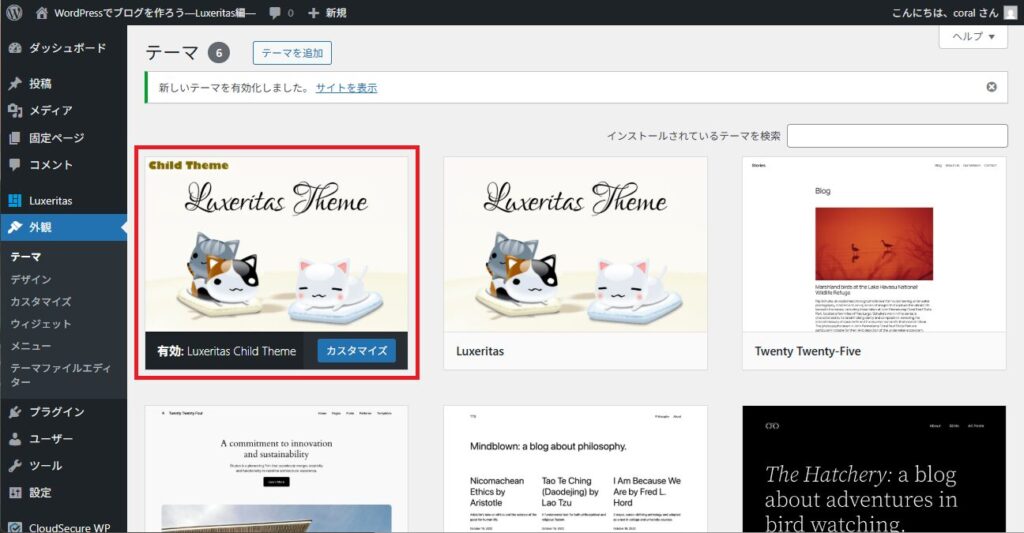Click the テーマを追加 button
The image size is (1024, 533).
pyautogui.click(x=292, y=53)
